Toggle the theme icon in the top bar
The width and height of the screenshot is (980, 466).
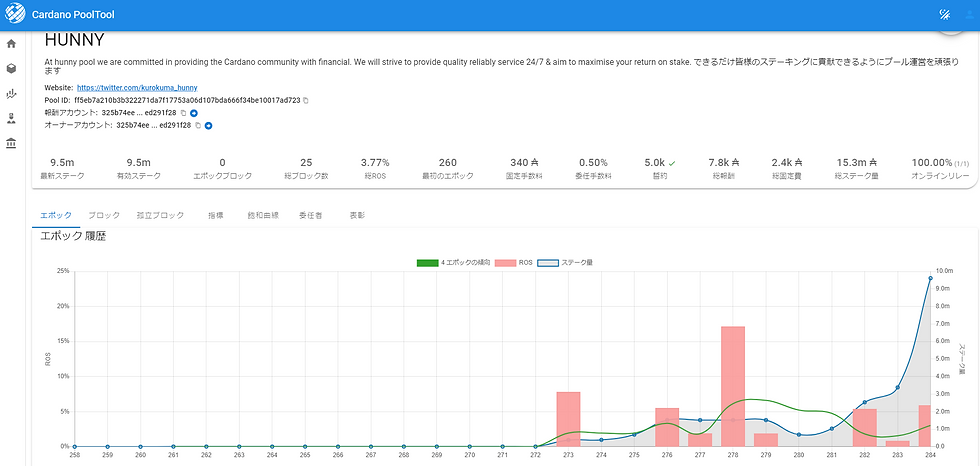pos(945,14)
